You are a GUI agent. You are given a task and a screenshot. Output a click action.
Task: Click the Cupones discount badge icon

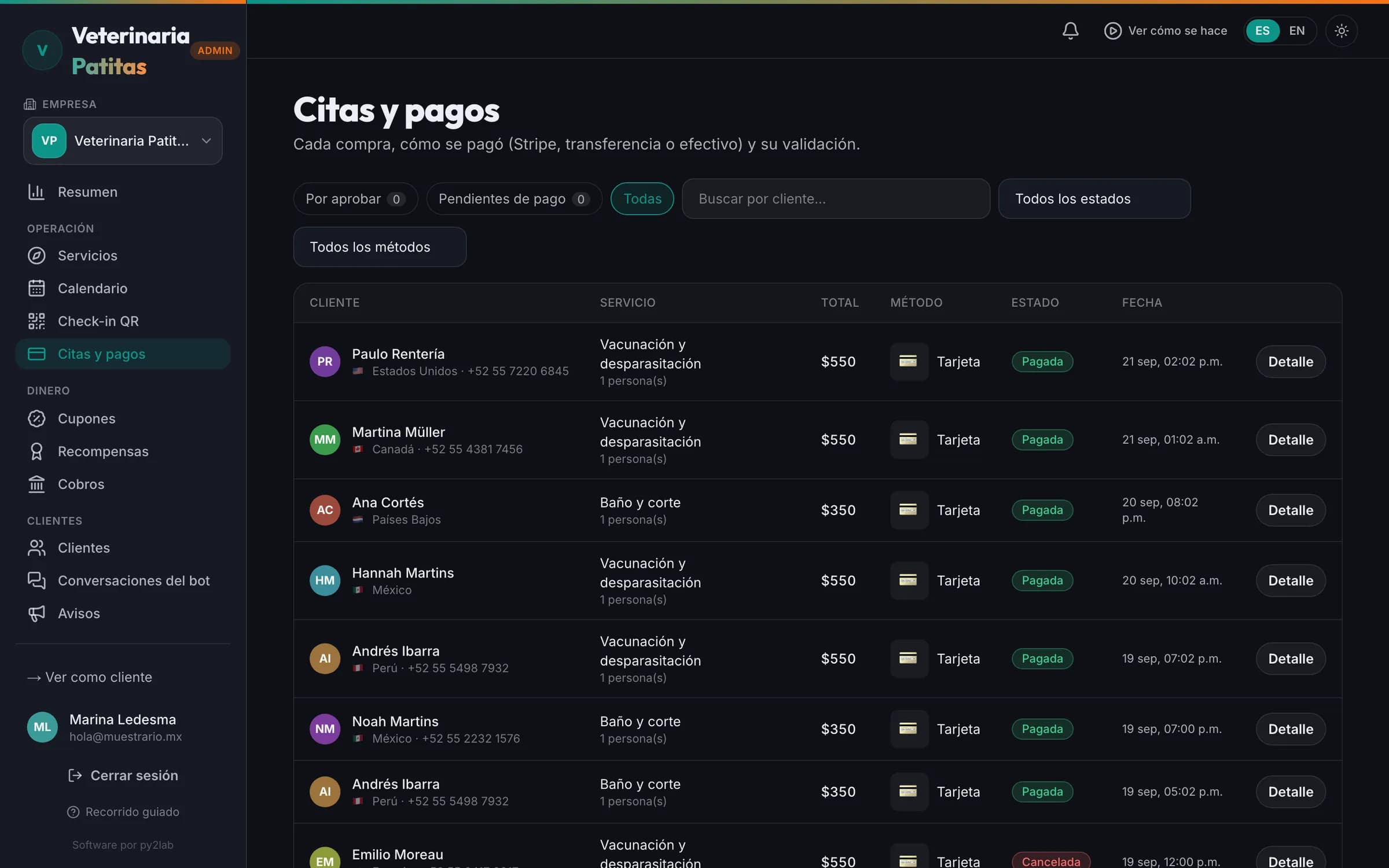pyautogui.click(x=36, y=418)
